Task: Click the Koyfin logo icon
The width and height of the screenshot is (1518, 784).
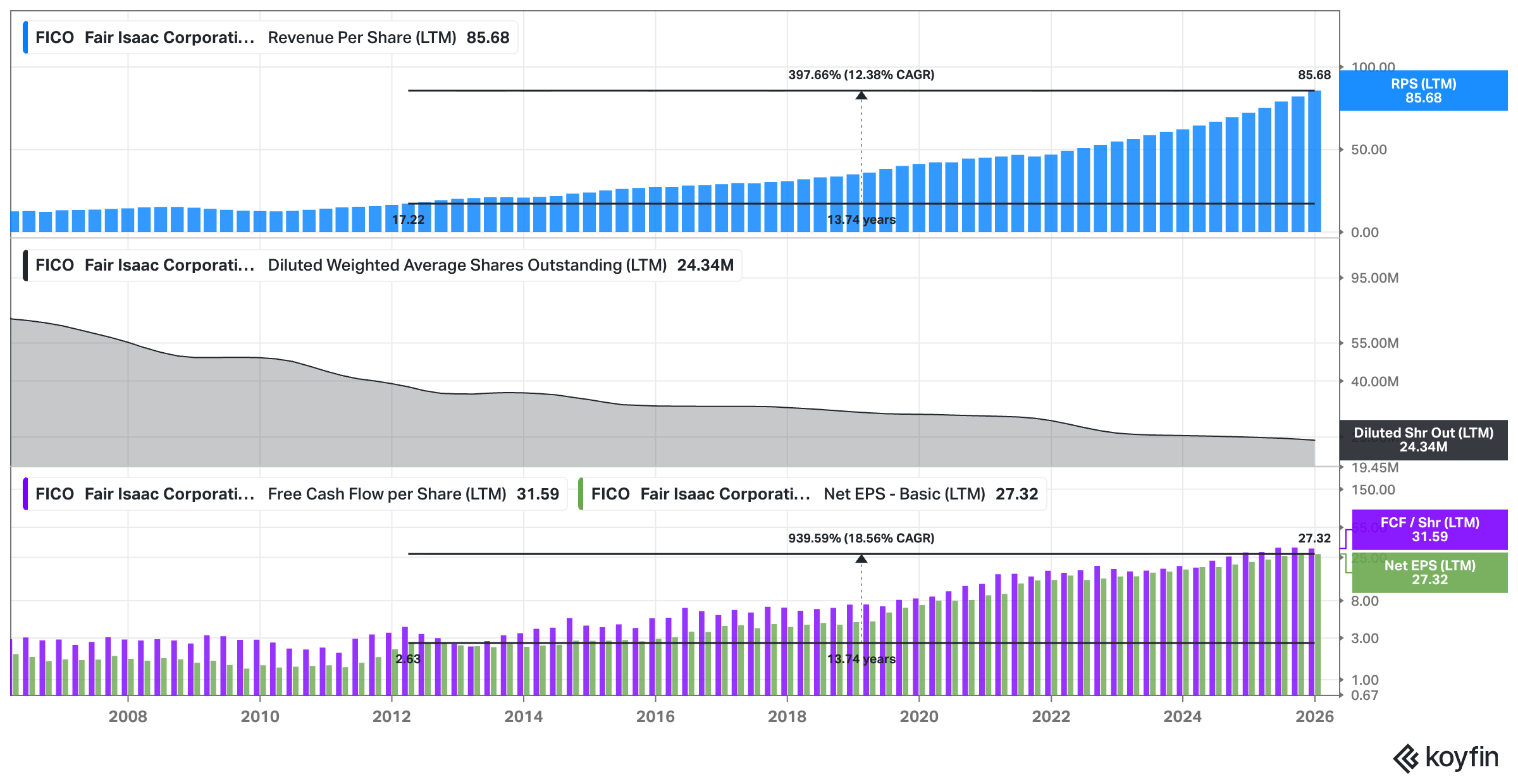Action: (x=1405, y=758)
